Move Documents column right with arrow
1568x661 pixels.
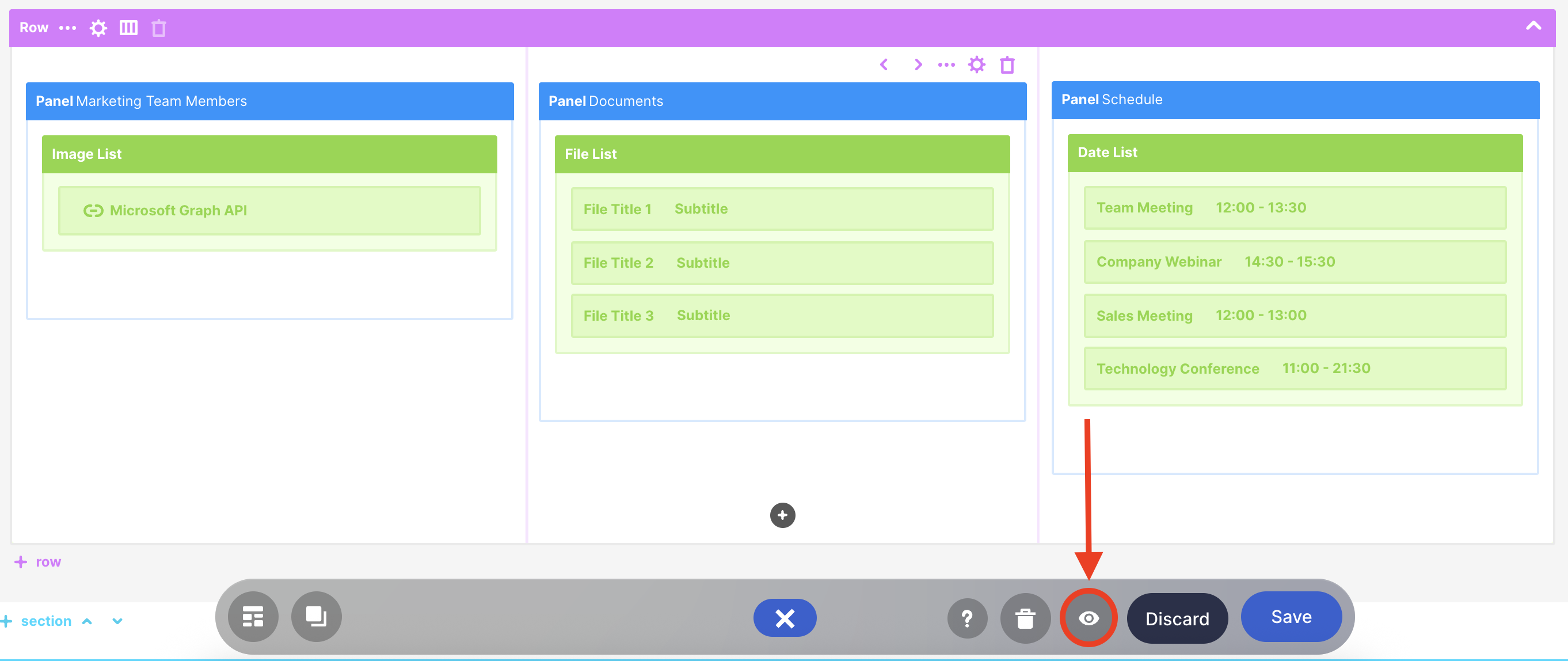point(918,64)
